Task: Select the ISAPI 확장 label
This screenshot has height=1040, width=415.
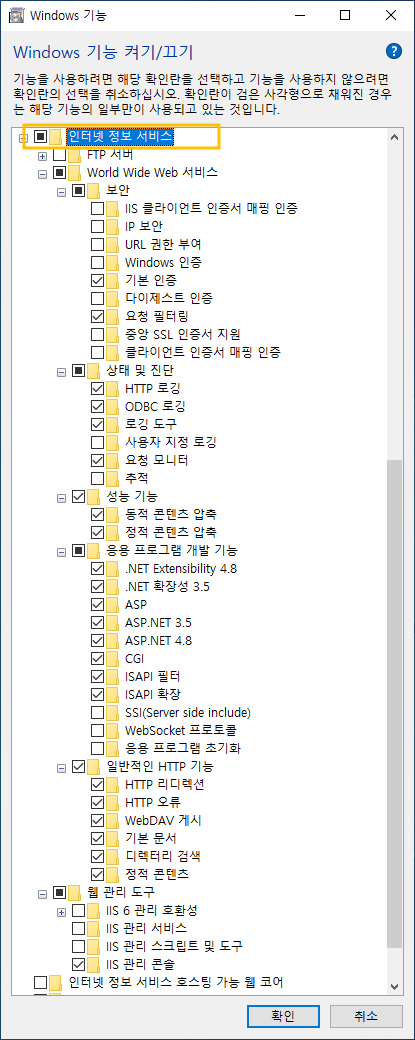Action: [152, 694]
